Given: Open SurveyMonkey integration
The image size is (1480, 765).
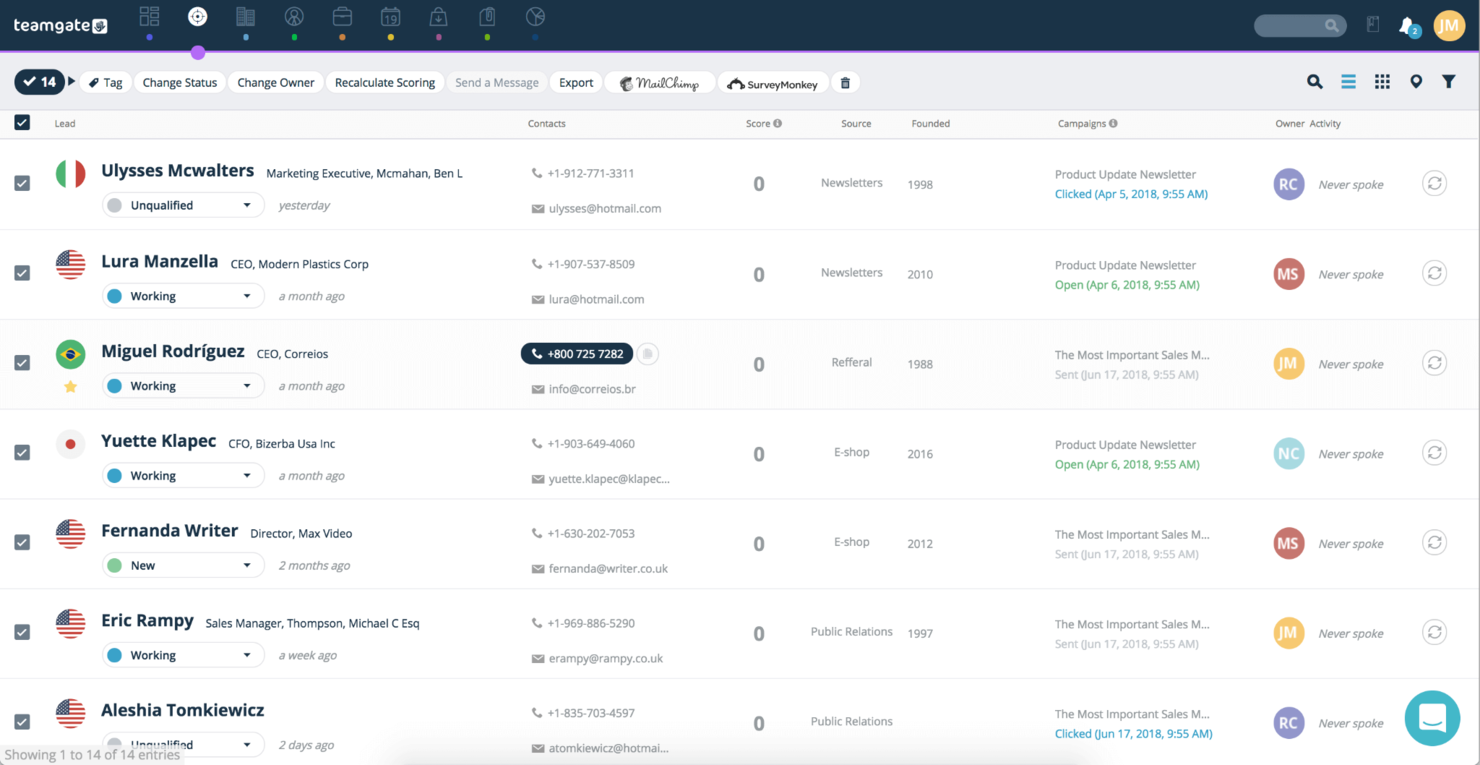Looking at the screenshot, I should pos(772,82).
